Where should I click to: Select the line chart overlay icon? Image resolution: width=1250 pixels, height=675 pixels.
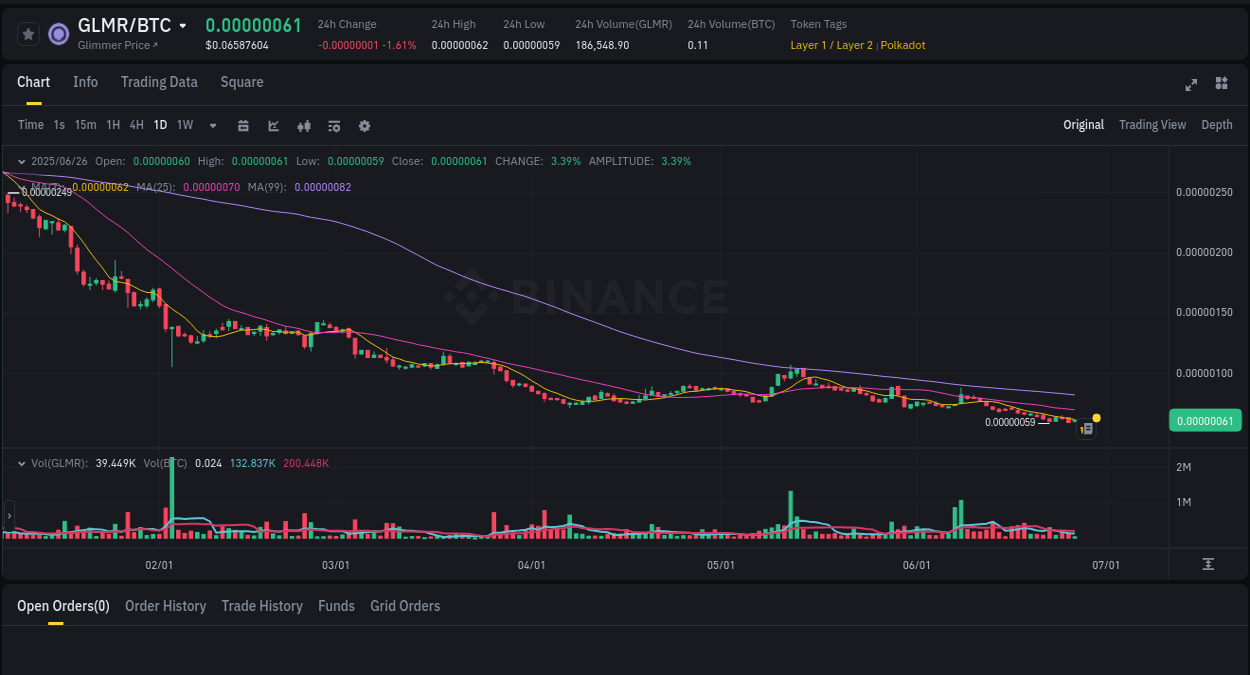273,125
